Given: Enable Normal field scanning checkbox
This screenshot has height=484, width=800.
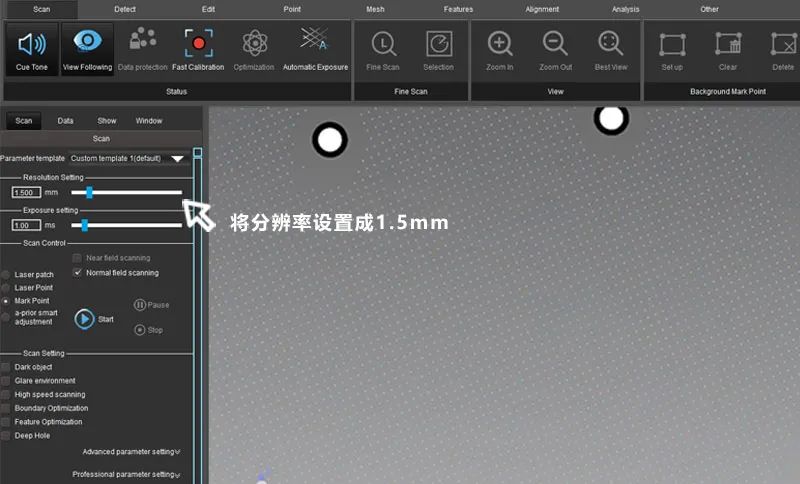Looking at the screenshot, I should (x=78, y=272).
